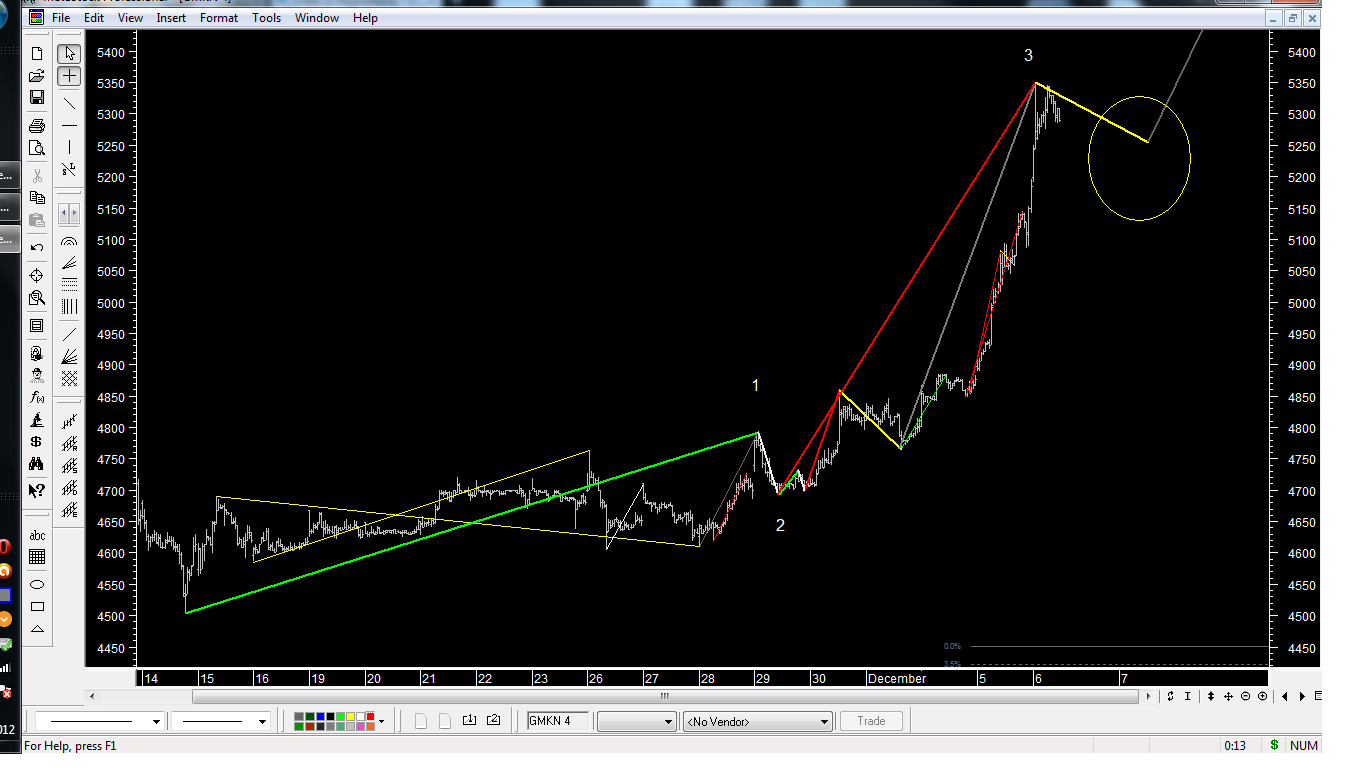1366x768 pixels.
Task: Select the triangle drawing tool
Action: click(37, 629)
